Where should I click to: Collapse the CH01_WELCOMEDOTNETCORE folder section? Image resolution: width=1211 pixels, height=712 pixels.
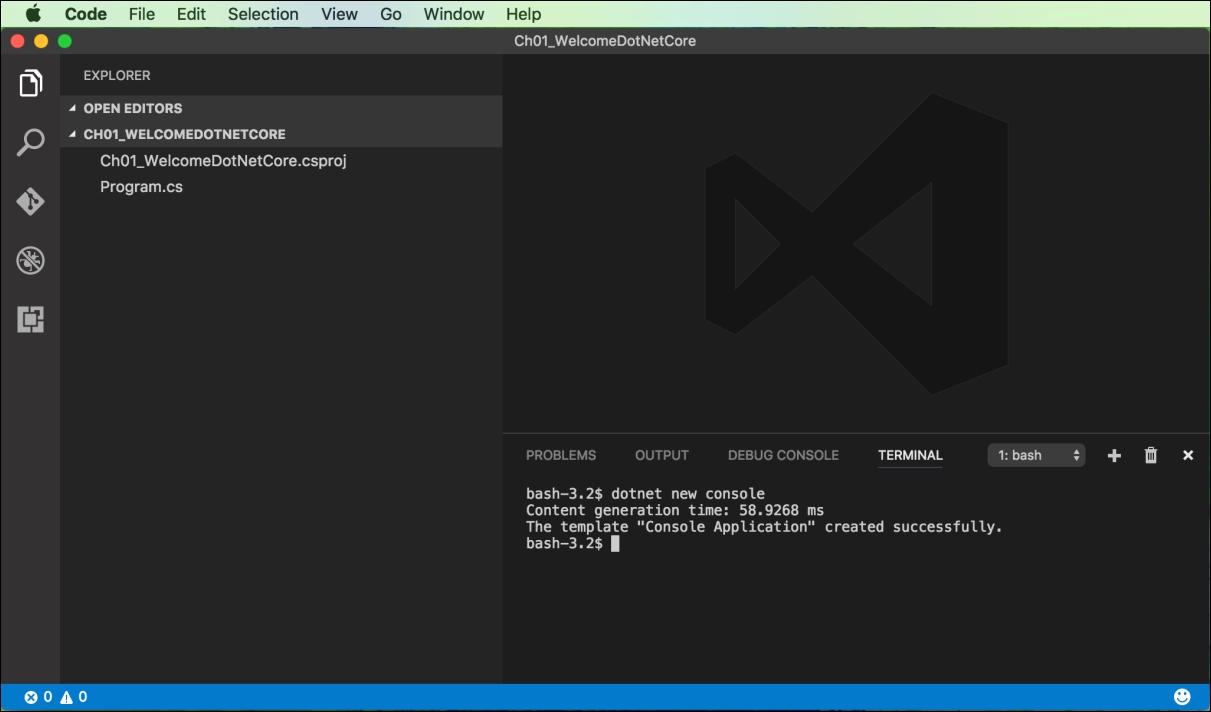pos(280,134)
